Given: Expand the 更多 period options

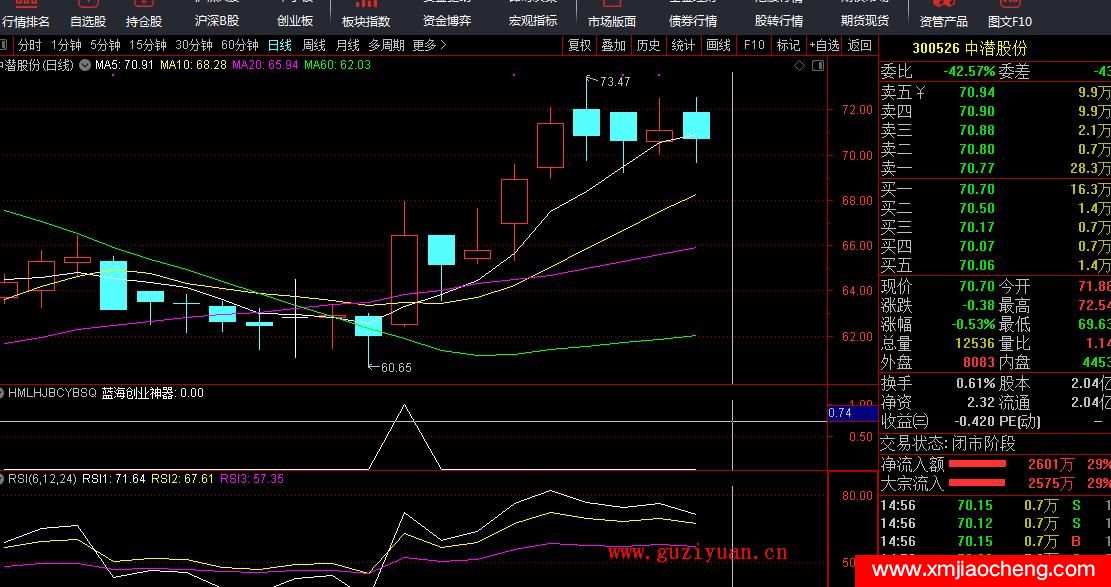Looking at the screenshot, I should (429, 45).
